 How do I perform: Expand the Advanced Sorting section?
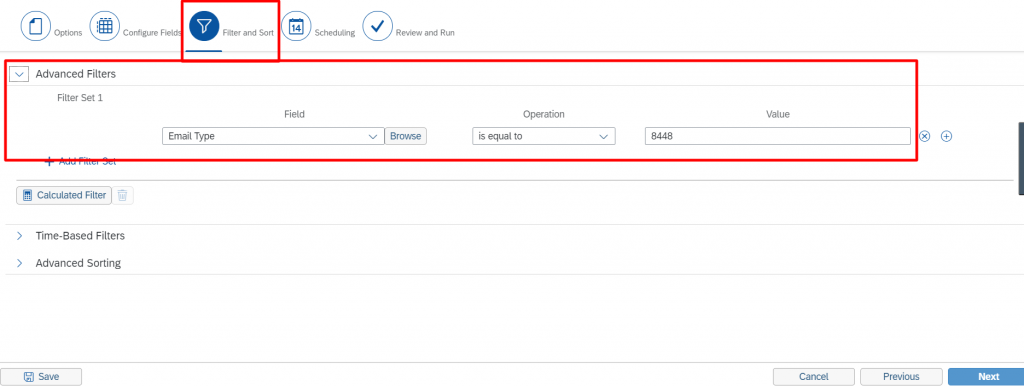[x=20, y=263]
